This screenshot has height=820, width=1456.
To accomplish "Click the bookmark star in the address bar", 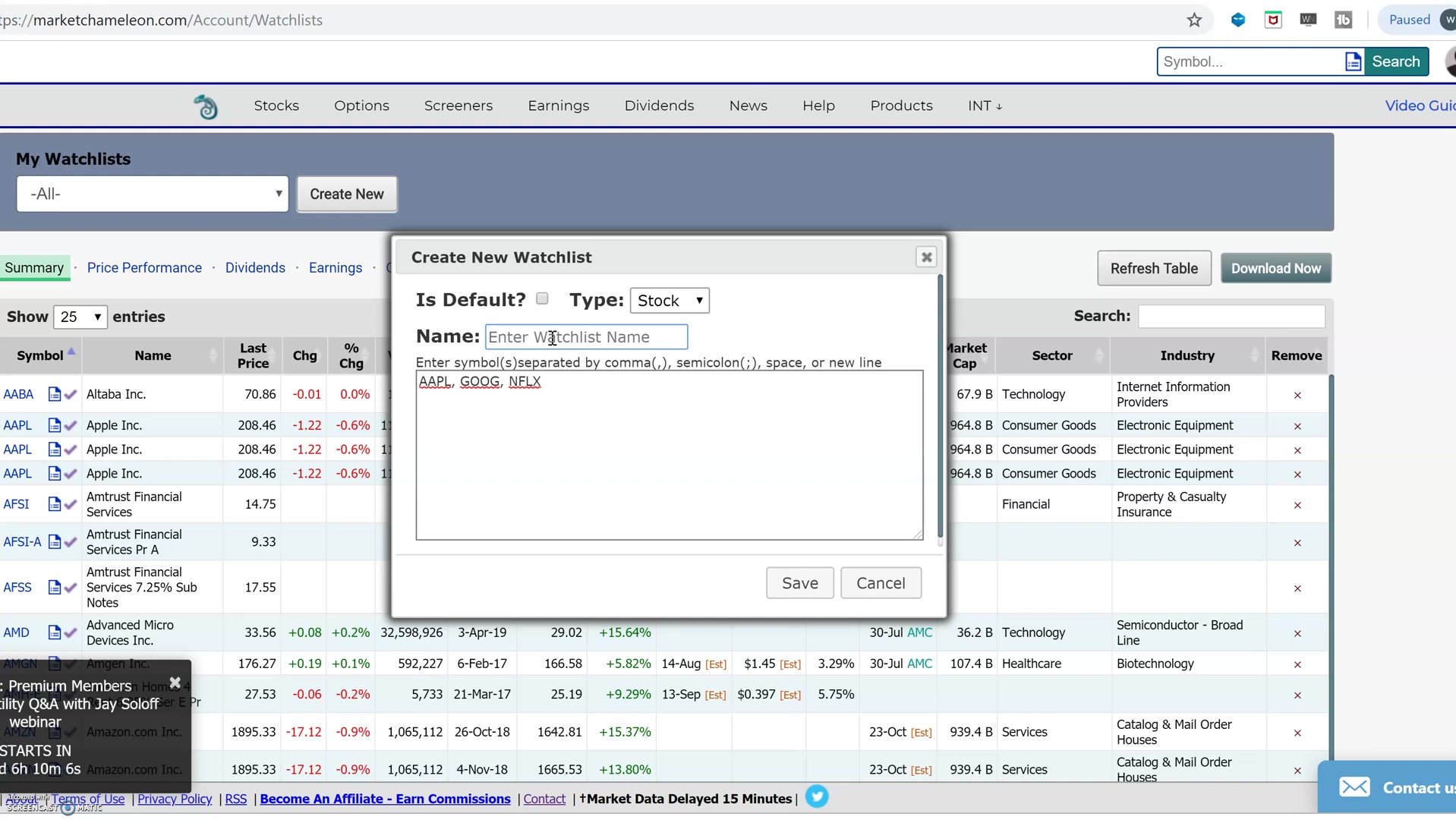I will pyautogui.click(x=1194, y=20).
